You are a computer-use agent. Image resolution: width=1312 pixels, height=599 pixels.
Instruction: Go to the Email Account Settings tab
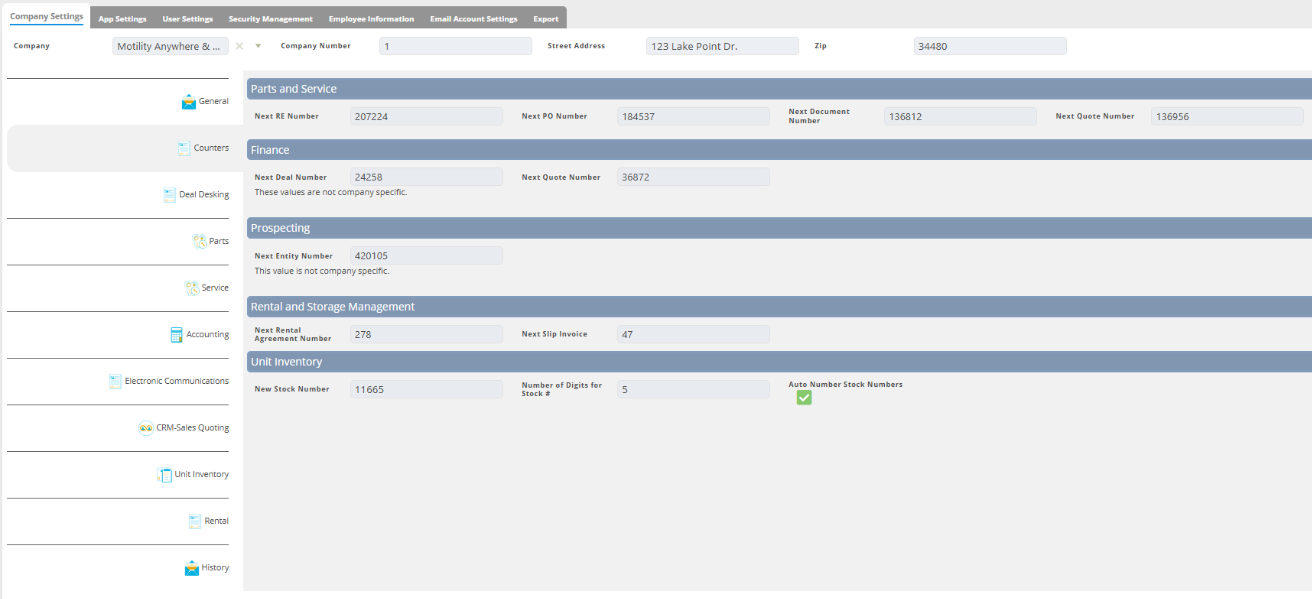(473, 19)
